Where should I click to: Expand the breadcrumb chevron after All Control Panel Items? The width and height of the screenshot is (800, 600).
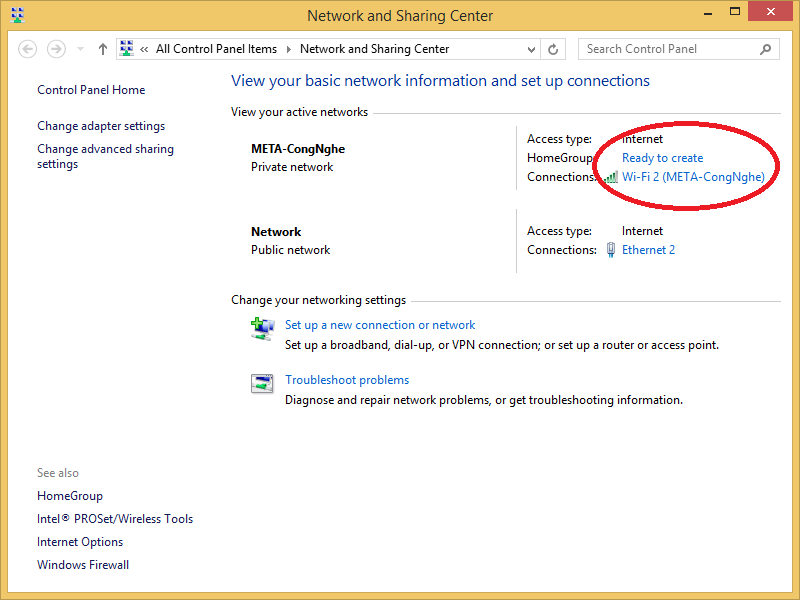288,49
